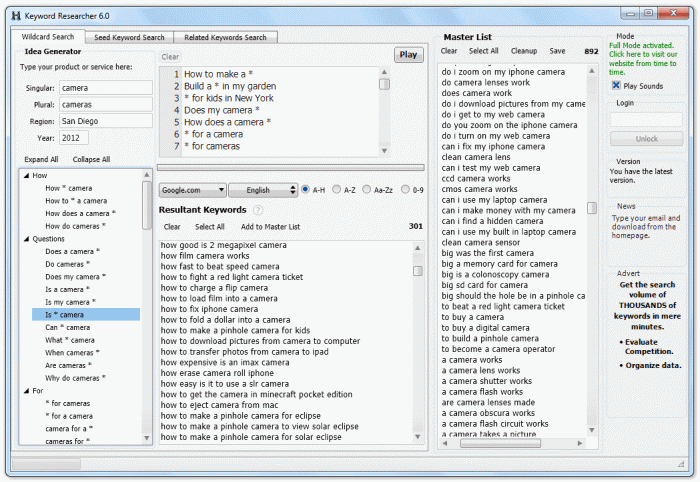Select tree item 'Can * camera'

(x=67, y=328)
